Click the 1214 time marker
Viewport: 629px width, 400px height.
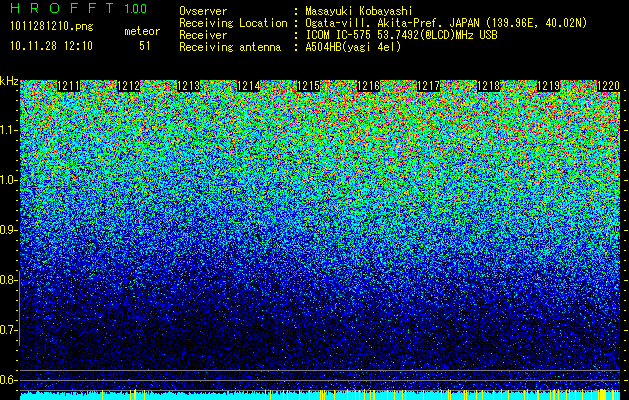pos(249,86)
